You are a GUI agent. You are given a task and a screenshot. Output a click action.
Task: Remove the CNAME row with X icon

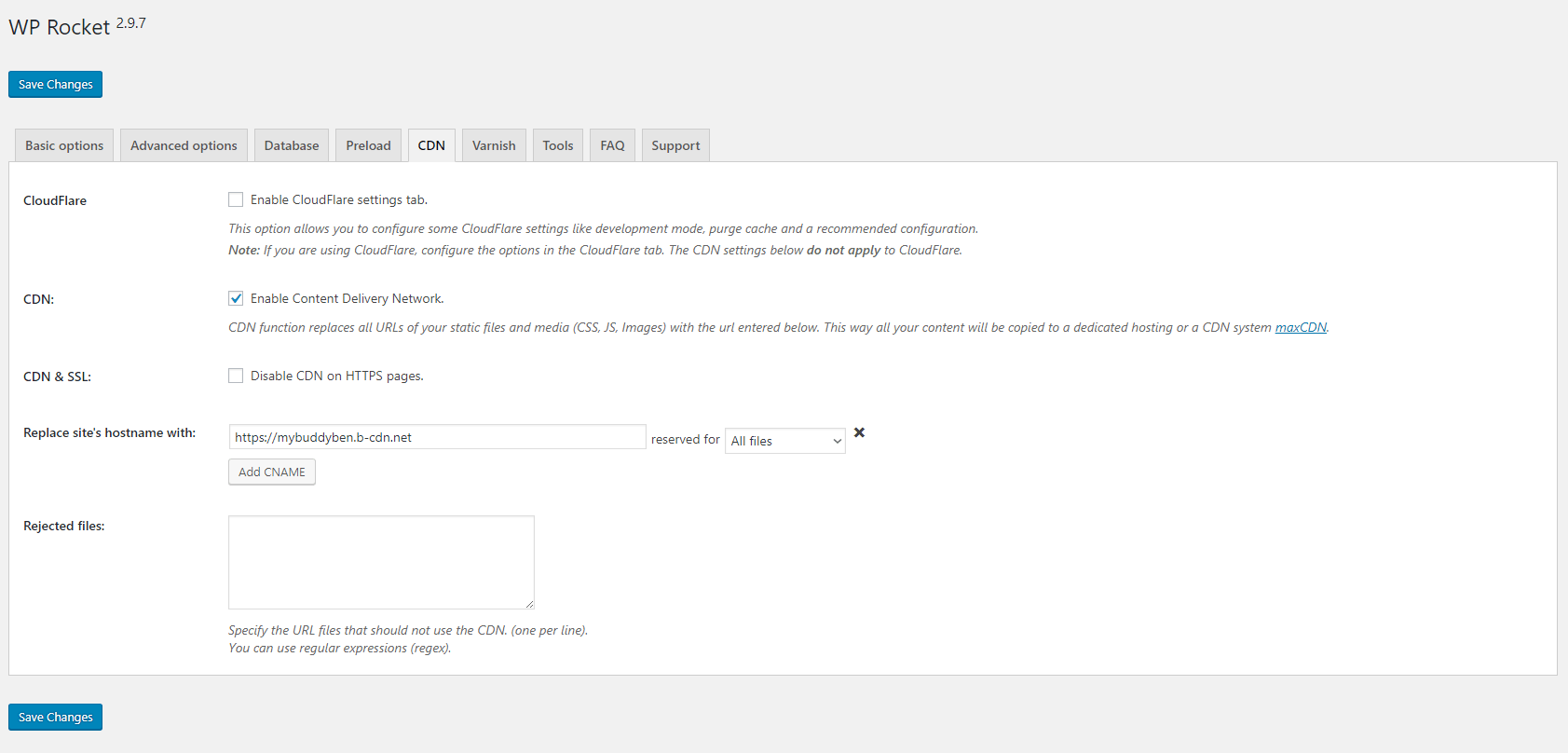point(859,432)
